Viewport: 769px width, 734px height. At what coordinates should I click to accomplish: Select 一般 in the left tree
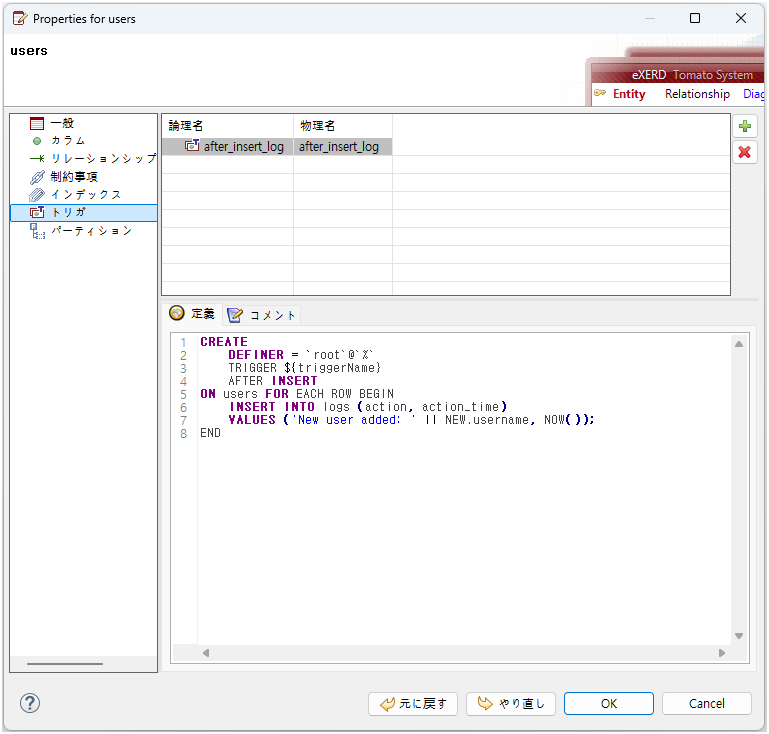(x=62, y=123)
